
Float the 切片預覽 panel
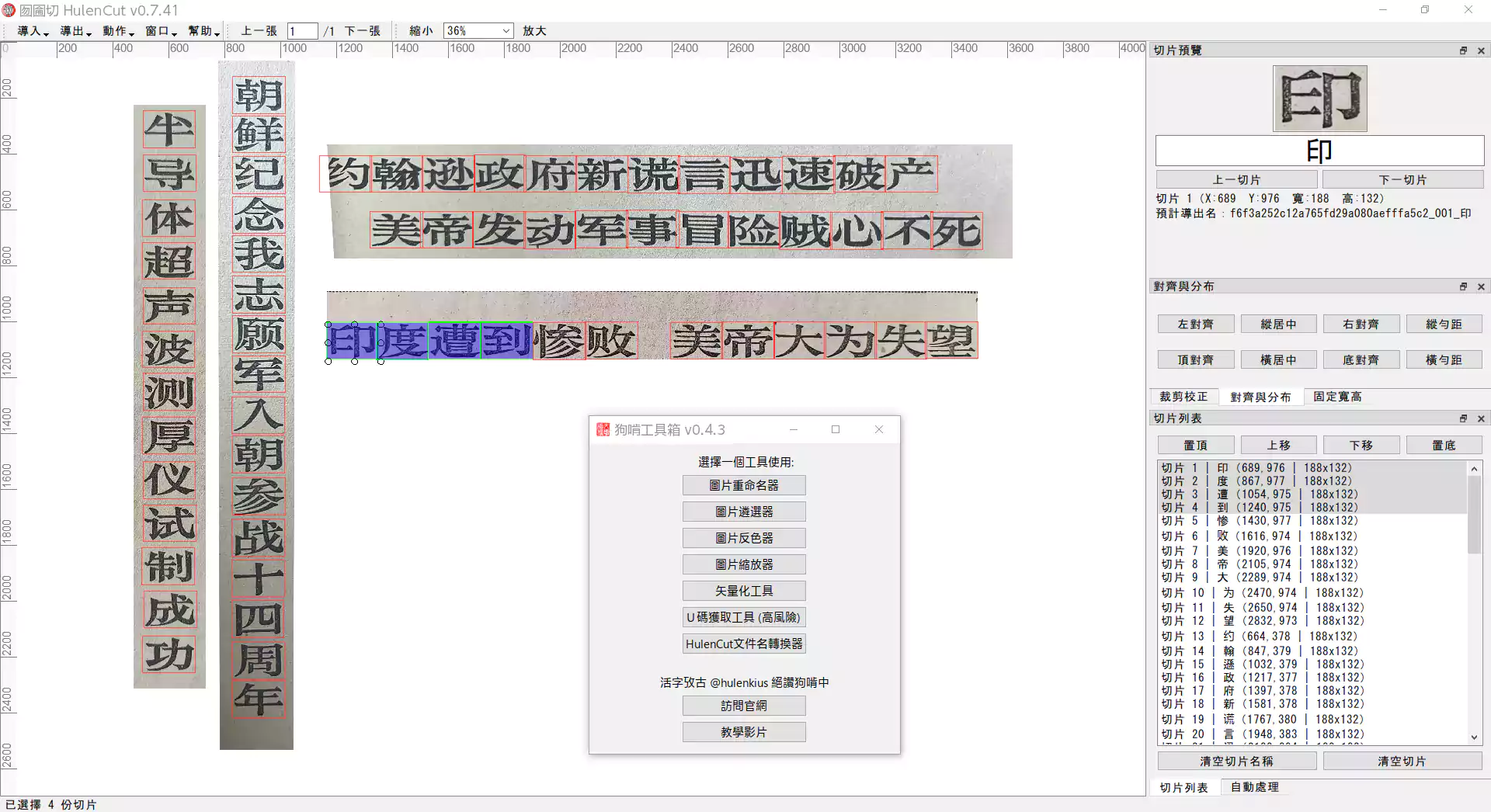1463,50
